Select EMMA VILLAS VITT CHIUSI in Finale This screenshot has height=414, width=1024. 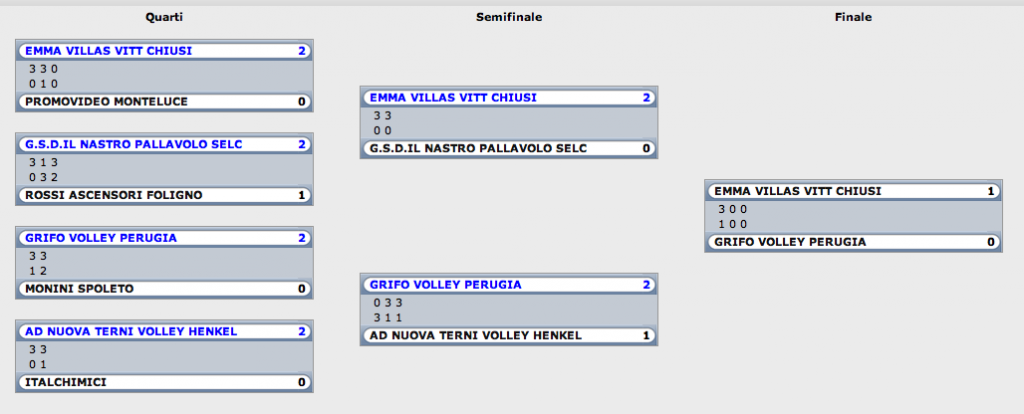pos(854,191)
